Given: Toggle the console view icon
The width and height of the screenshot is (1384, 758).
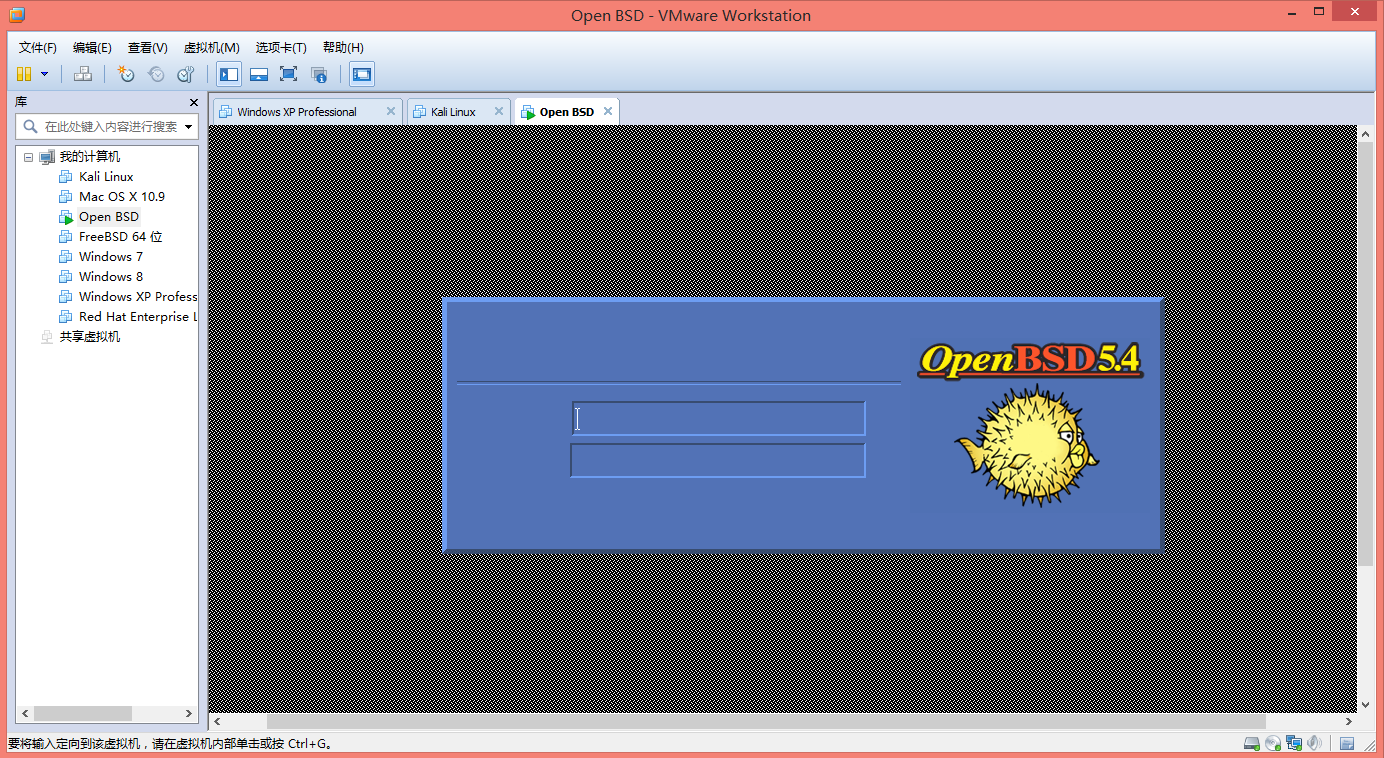Looking at the screenshot, I should 362,74.
